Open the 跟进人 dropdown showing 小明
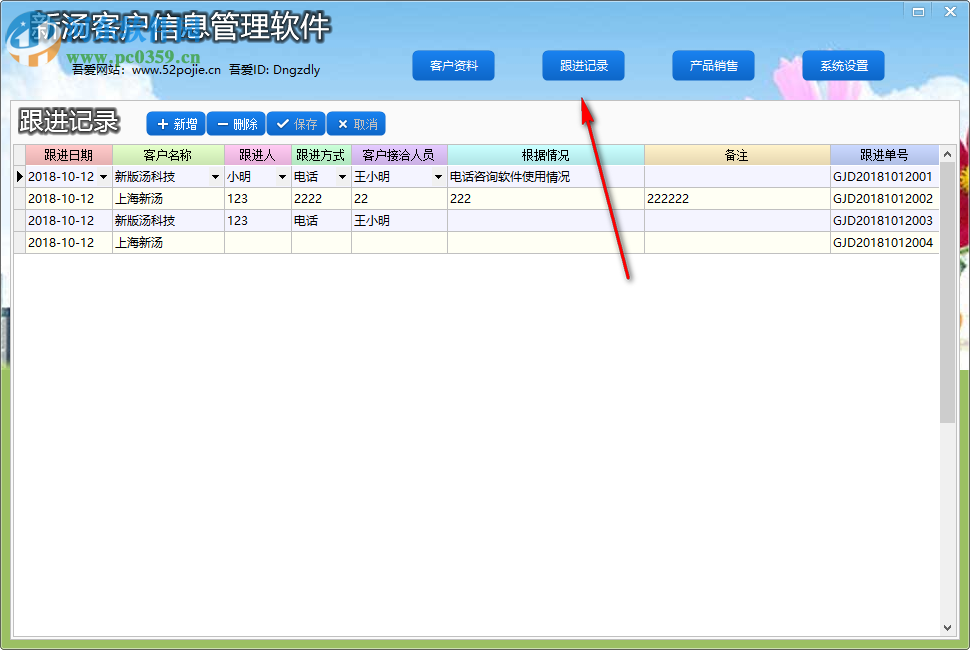The height and width of the screenshot is (650, 970). tap(281, 176)
